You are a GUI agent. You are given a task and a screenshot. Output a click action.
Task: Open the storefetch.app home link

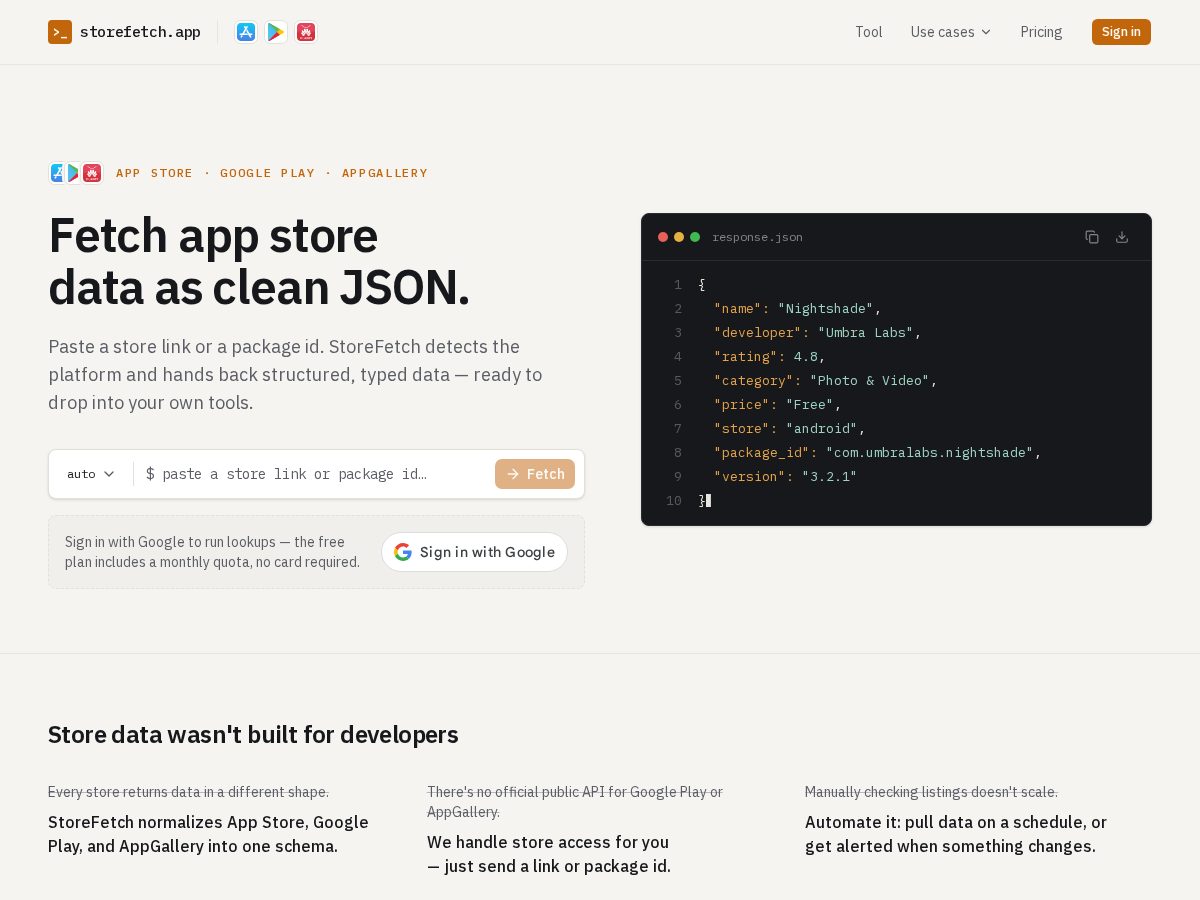tap(124, 32)
